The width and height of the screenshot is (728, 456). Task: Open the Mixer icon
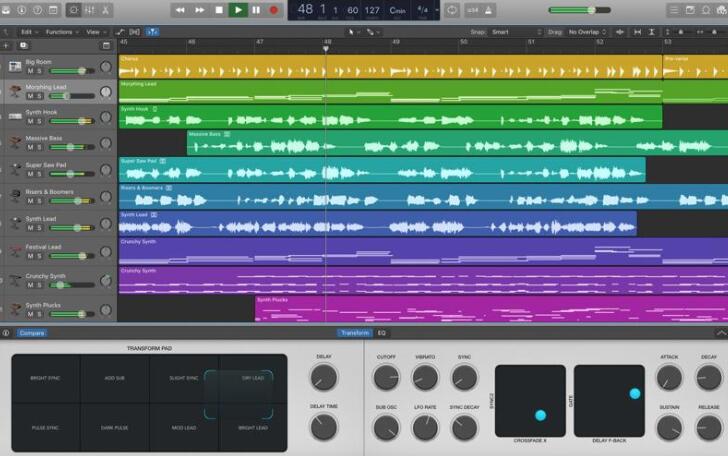coord(90,10)
